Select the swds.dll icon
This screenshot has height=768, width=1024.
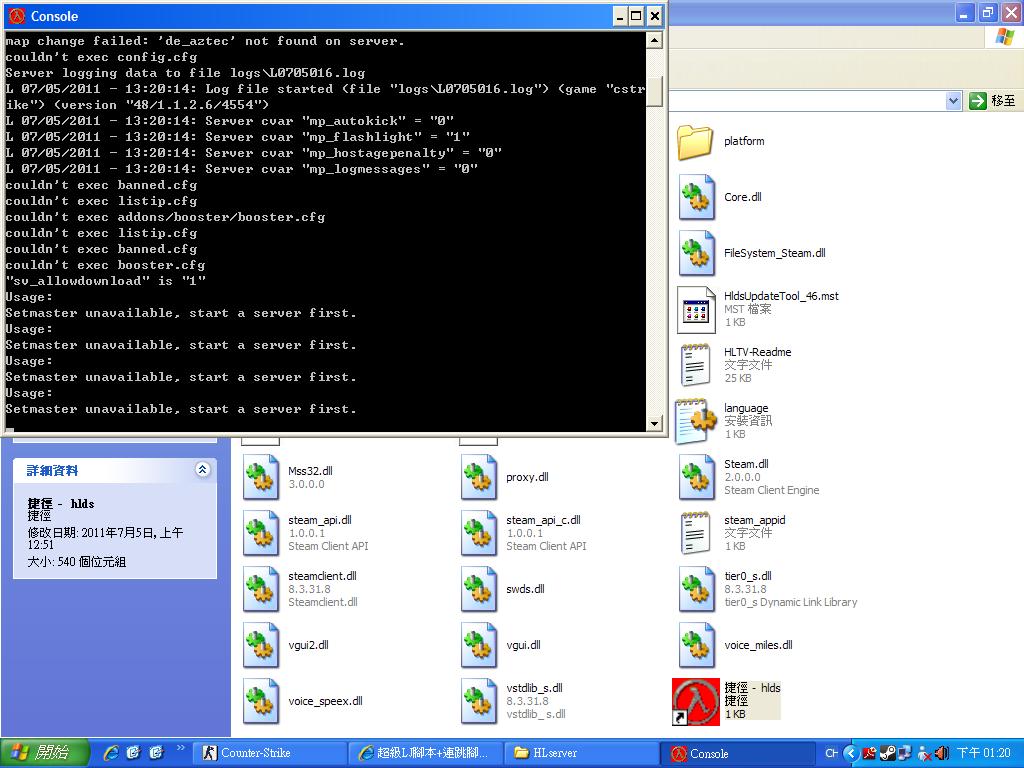coord(479,590)
